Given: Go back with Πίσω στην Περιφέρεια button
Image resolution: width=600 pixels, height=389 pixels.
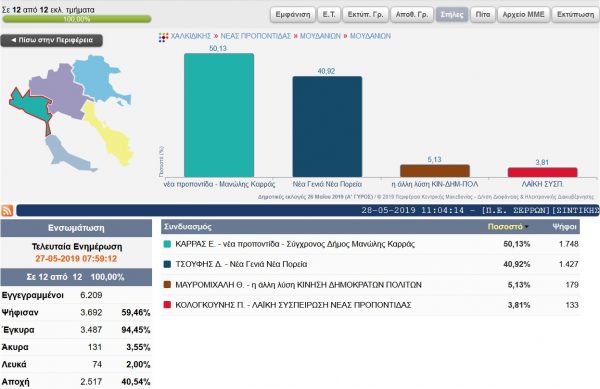Looking at the screenshot, I should pyautogui.click(x=52, y=40).
